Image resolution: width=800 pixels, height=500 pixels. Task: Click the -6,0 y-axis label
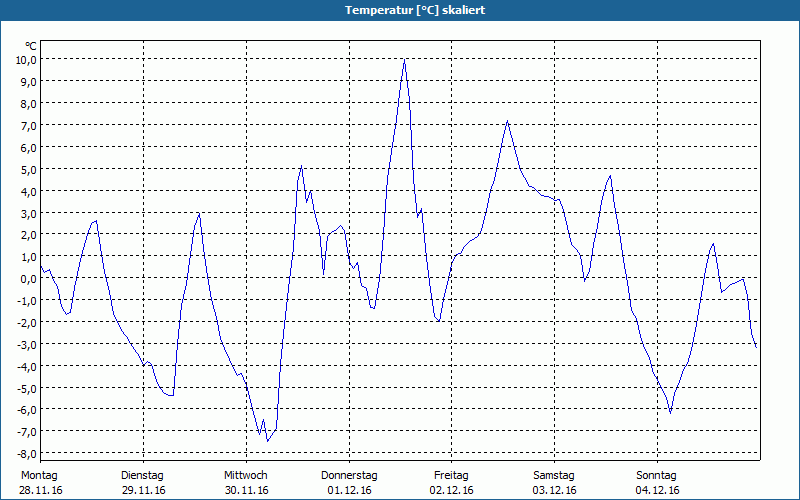(x=27, y=410)
